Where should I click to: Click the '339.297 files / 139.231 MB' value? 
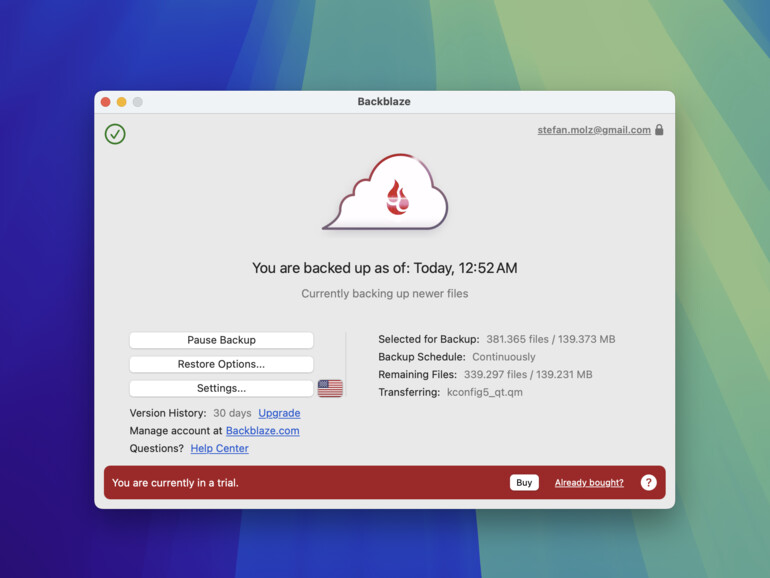point(528,375)
